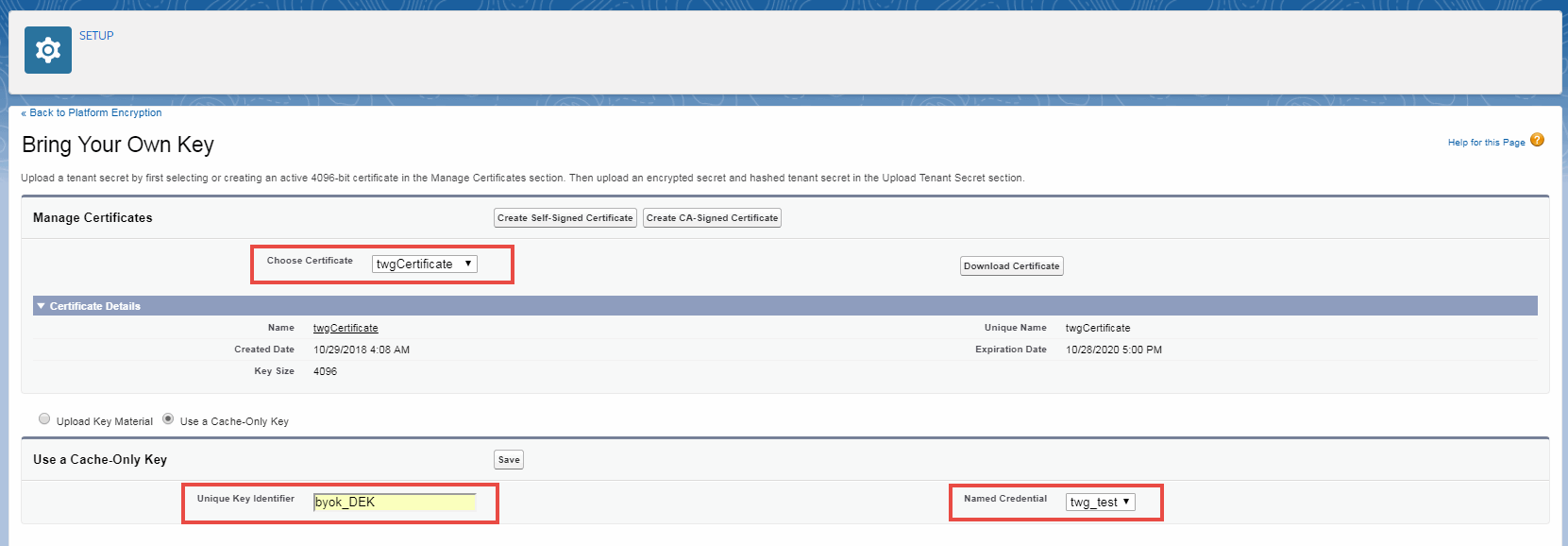
Task: Click the Setup gear icon
Action: [x=47, y=50]
